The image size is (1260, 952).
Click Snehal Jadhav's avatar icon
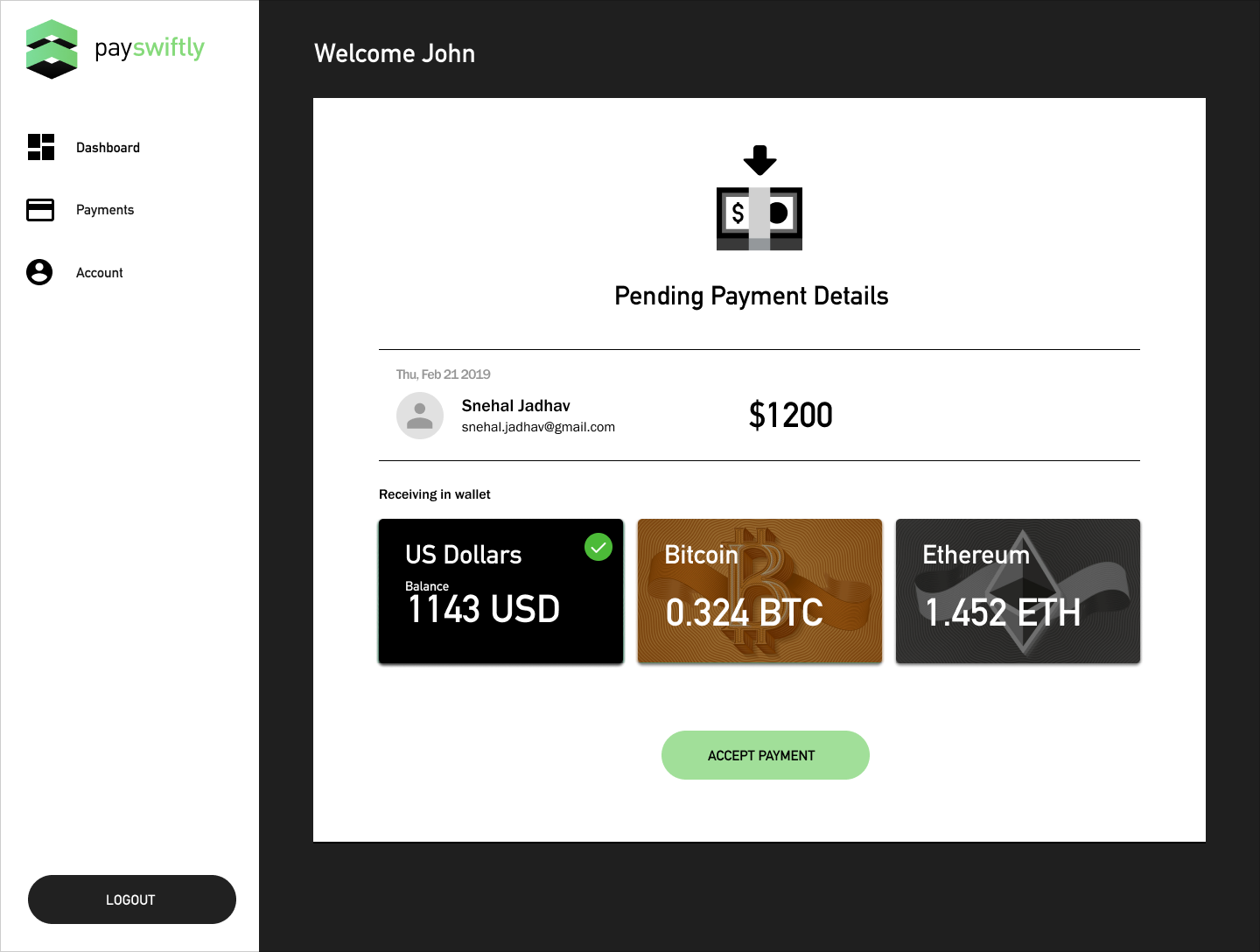[x=420, y=416]
